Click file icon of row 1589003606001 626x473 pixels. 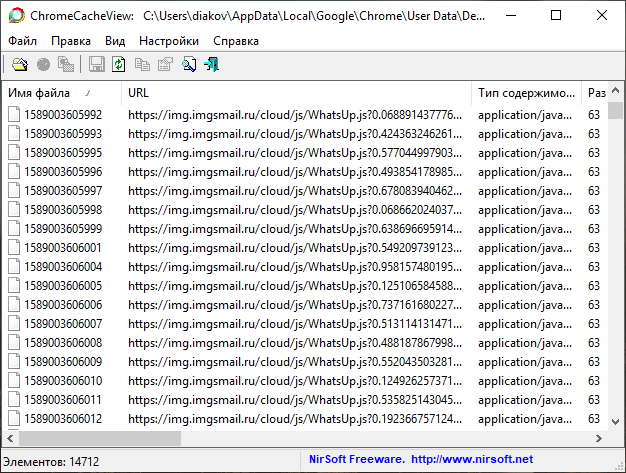click(14, 248)
